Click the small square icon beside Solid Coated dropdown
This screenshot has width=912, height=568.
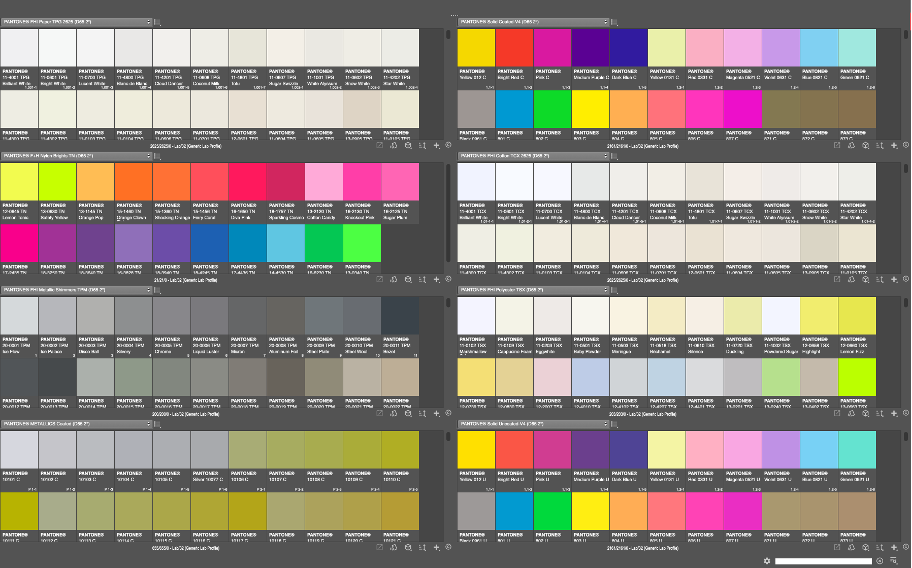pos(614,23)
